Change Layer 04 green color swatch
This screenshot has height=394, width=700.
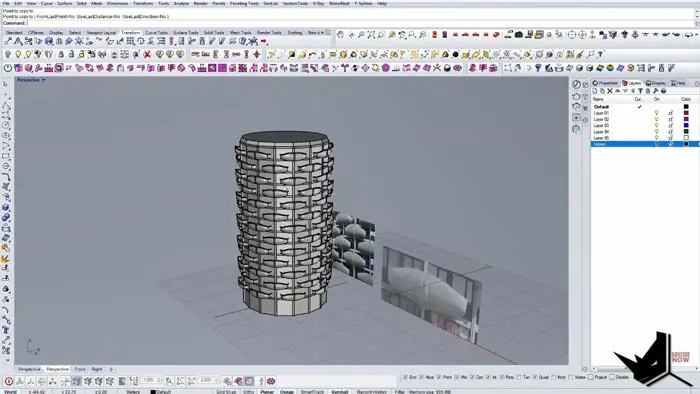(686, 132)
